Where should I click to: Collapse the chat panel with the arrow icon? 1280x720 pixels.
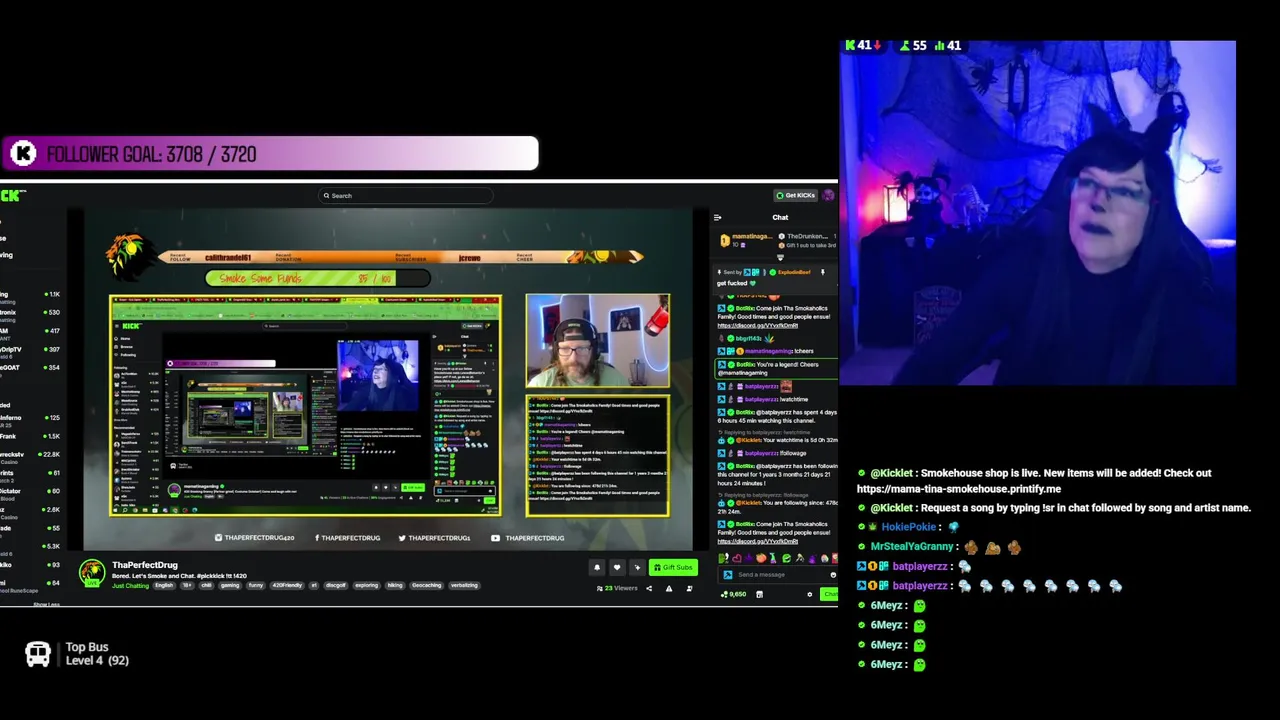tap(717, 217)
